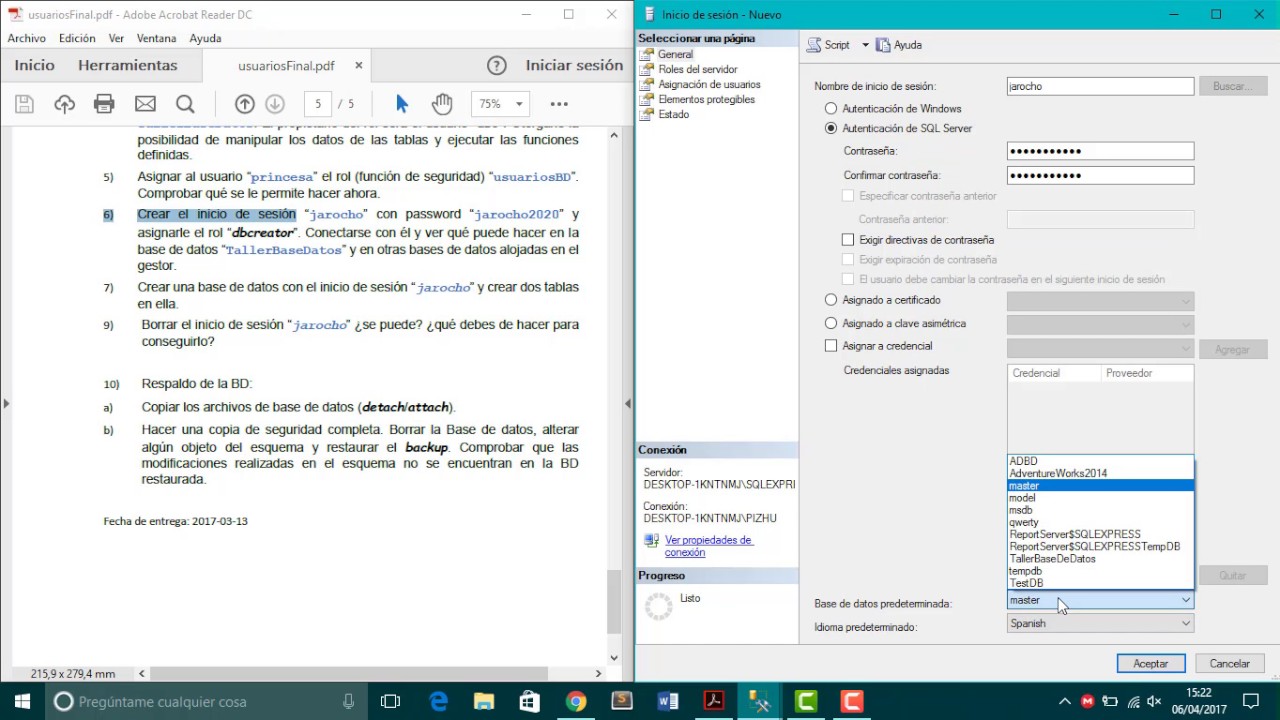Screen dimensions: 1280x720
Task: Click Cortana search box on taskbar
Action: click(205, 702)
